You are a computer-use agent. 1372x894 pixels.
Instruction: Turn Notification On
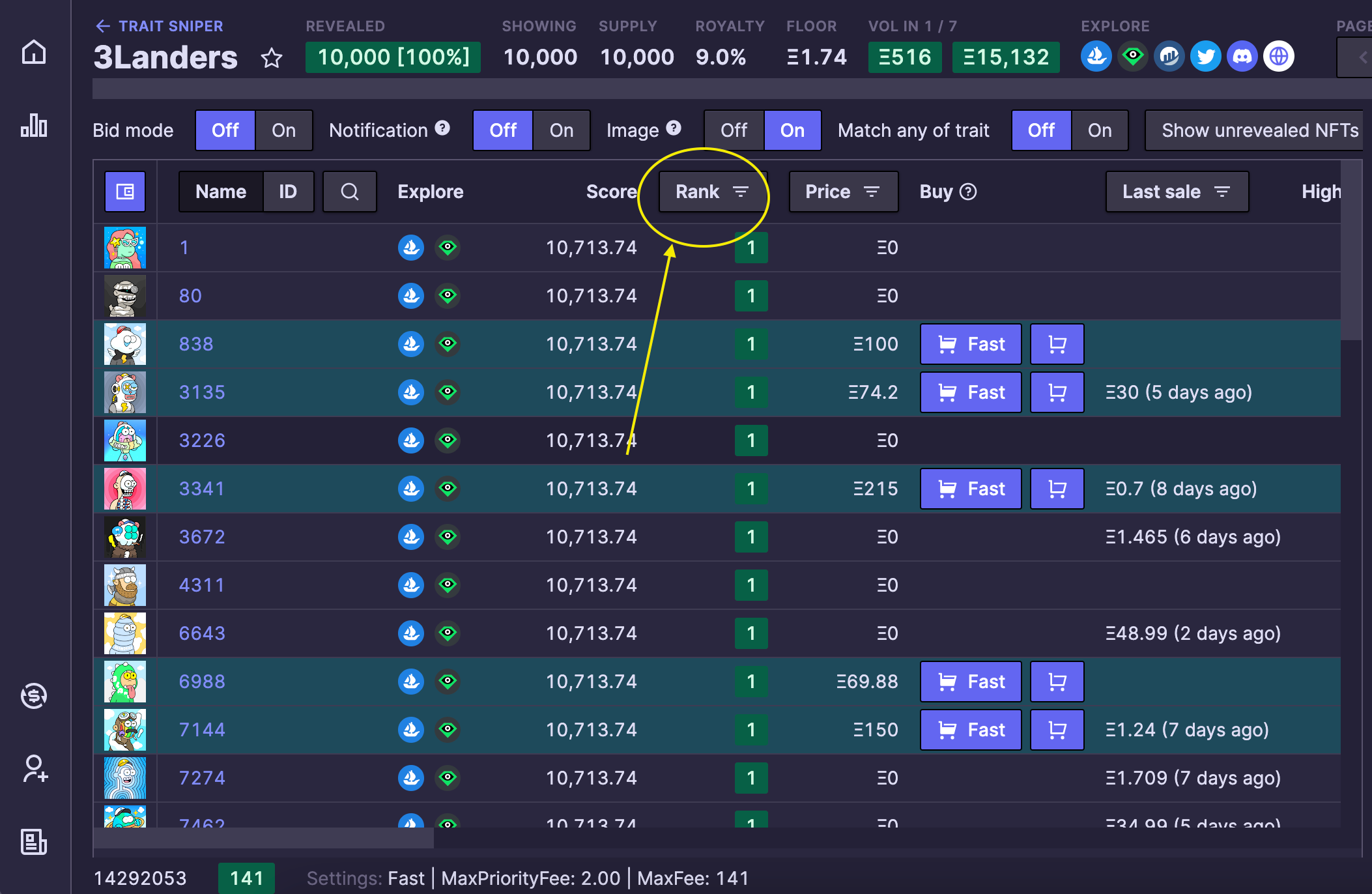click(x=561, y=130)
